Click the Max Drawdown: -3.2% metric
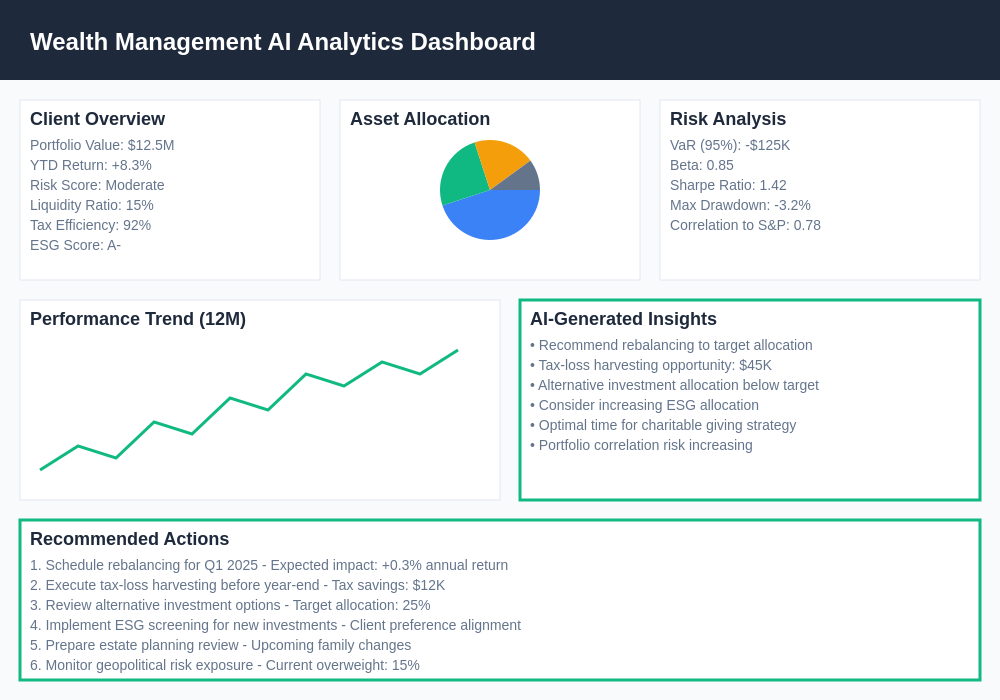1000x700 pixels. point(740,205)
